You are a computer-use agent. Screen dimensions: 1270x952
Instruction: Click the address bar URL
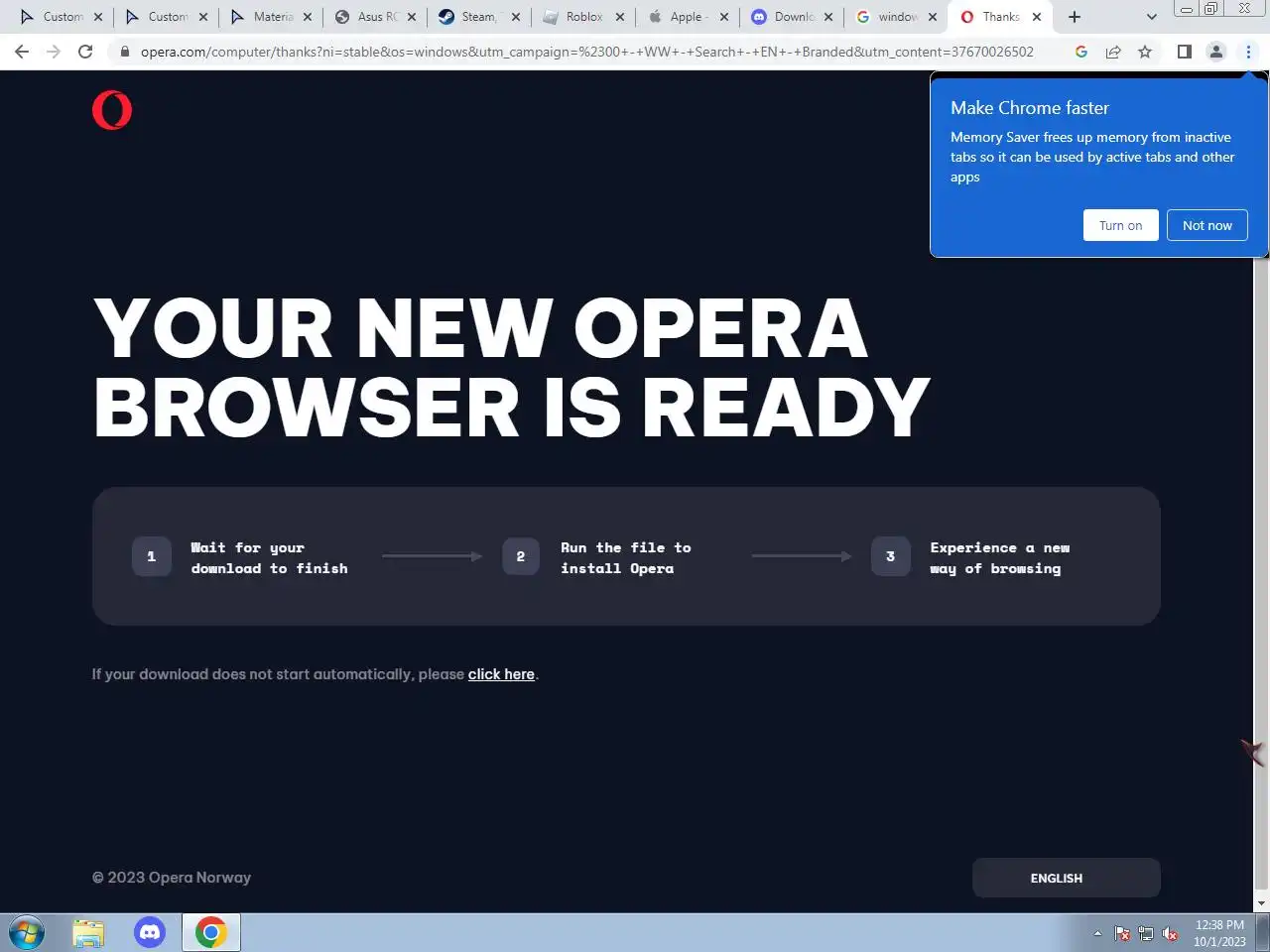pyautogui.click(x=587, y=52)
